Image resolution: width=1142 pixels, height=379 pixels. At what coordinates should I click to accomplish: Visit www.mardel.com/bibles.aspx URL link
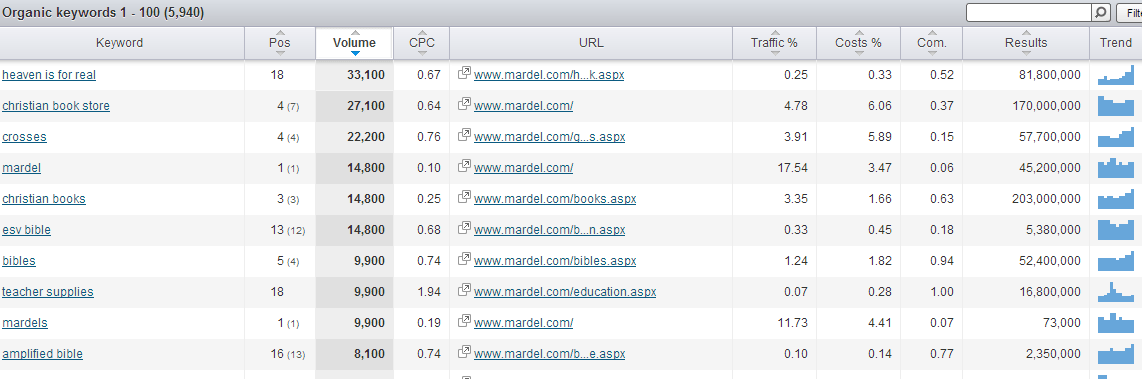pyautogui.click(x=555, y=260)
